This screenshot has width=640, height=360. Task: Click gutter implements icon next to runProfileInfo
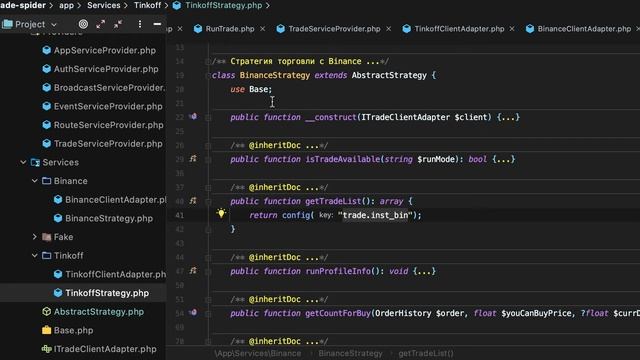pos(193,270)
